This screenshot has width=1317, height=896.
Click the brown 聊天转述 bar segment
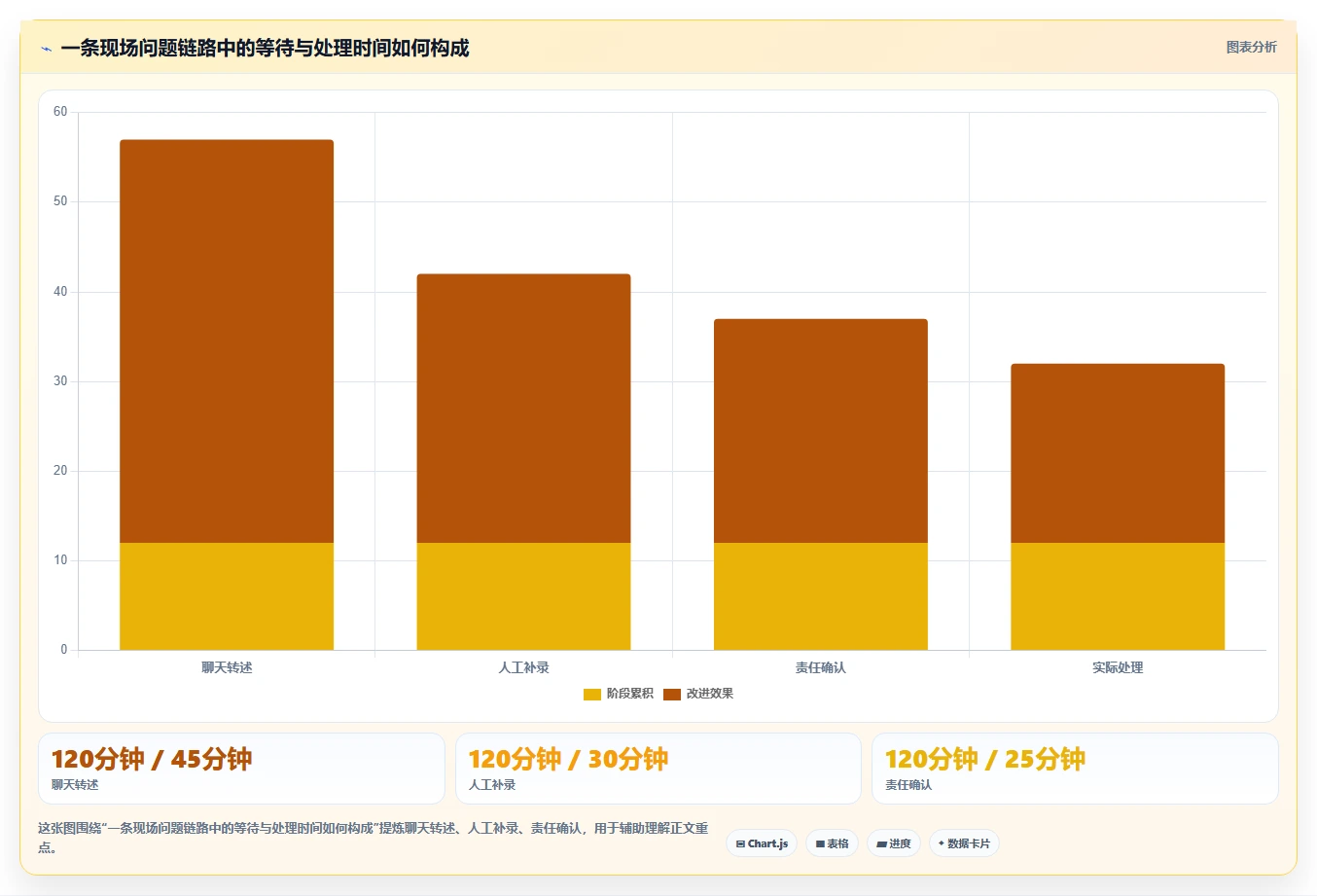tap(227, 341)
